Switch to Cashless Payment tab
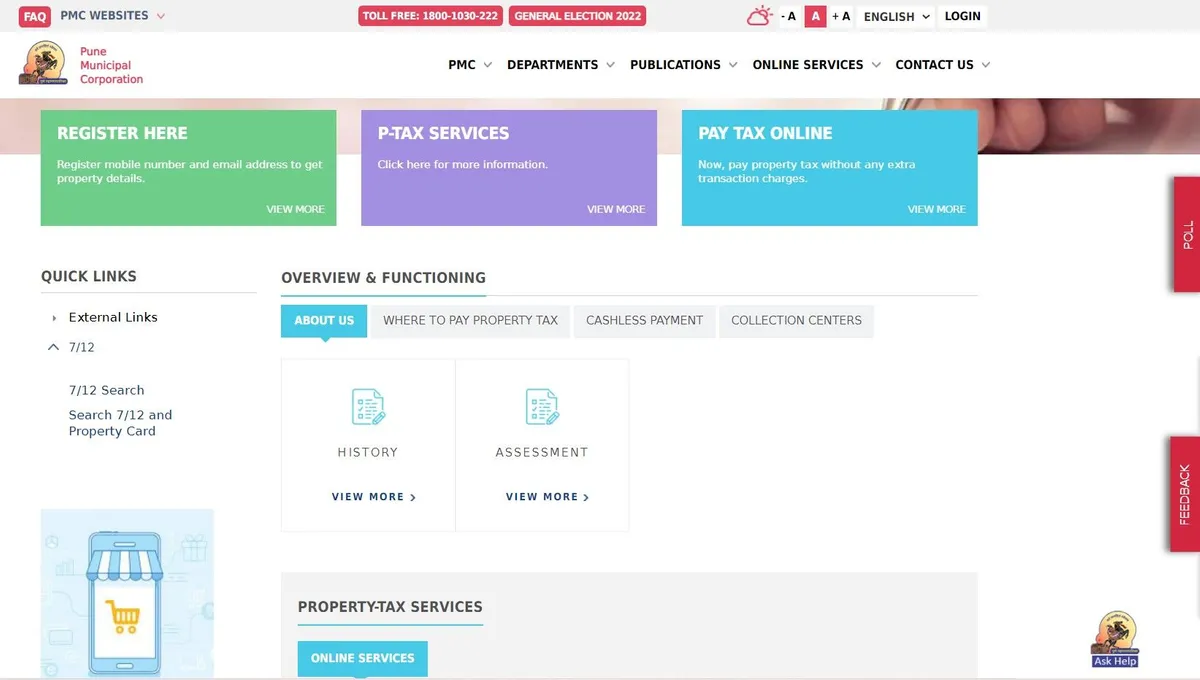This screenshot has height=680, width=1200. click(x=644, y=321)
